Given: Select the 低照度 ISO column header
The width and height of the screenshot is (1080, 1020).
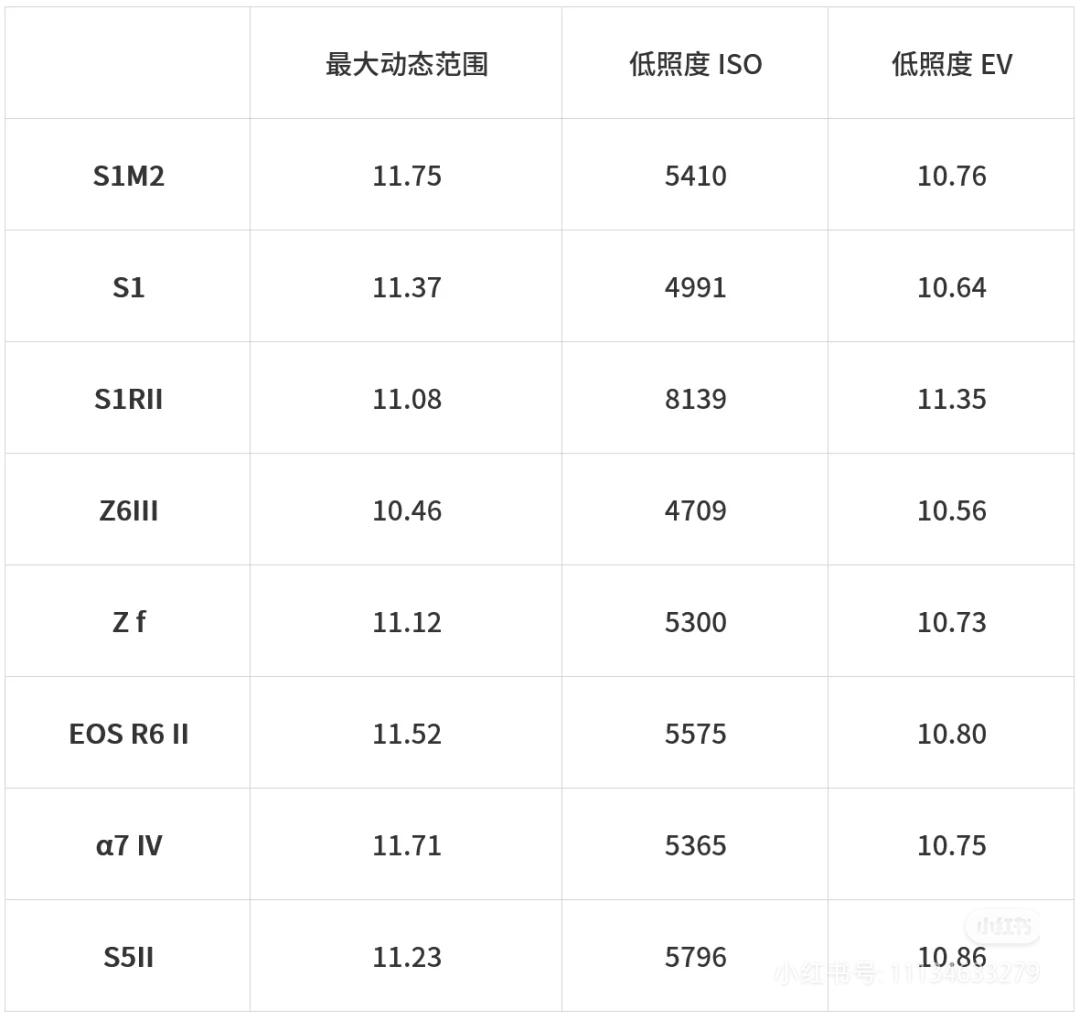Looking at the screenshot, I should pyautogui.click(x=695, y=65).
